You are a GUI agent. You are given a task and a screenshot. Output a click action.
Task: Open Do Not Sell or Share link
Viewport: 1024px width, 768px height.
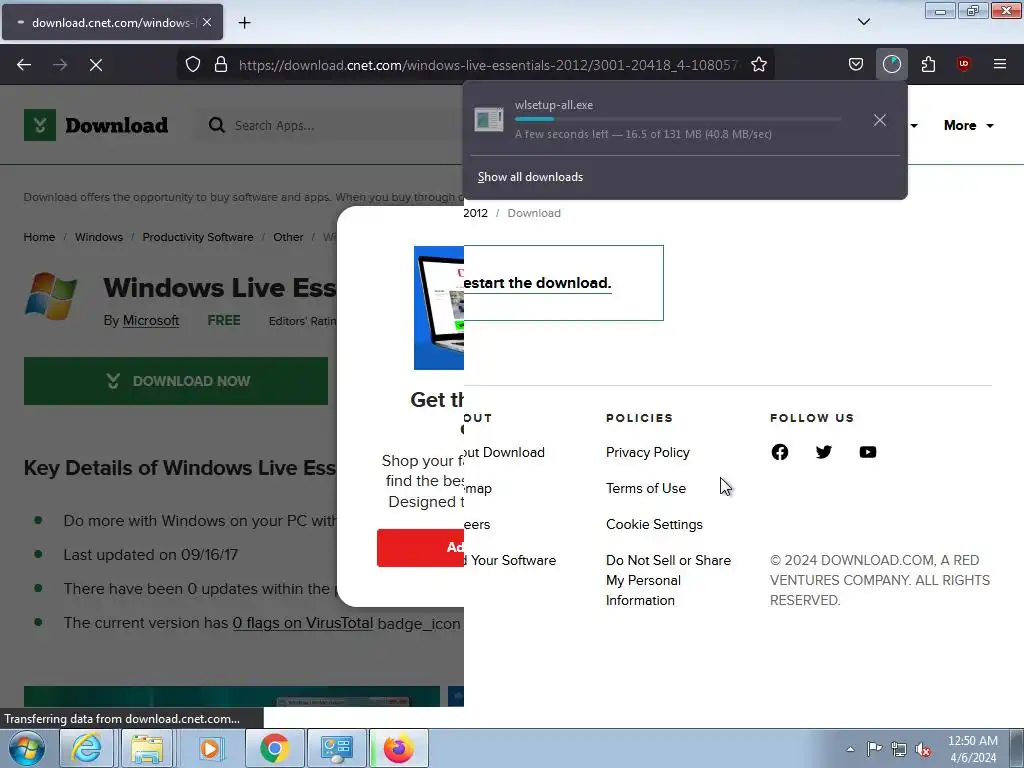[x=668, y=580]
